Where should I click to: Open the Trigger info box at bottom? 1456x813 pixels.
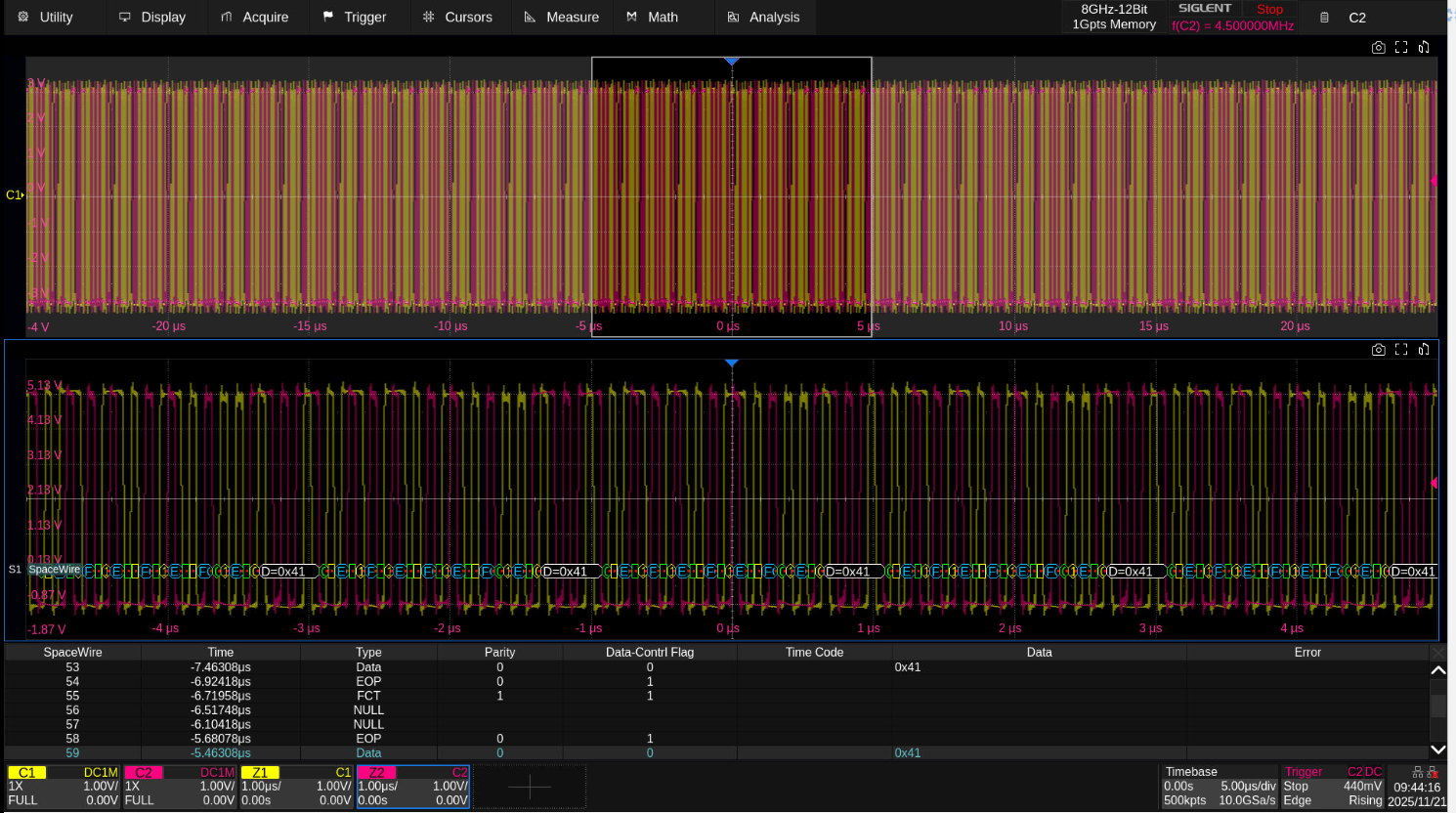tap(1332, 787)
